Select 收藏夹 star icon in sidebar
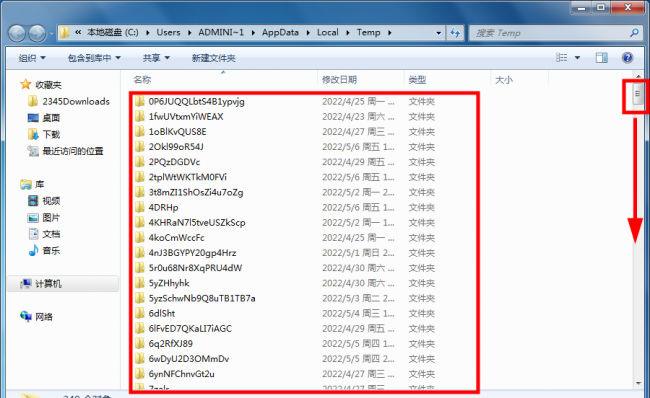 point(25,85)
